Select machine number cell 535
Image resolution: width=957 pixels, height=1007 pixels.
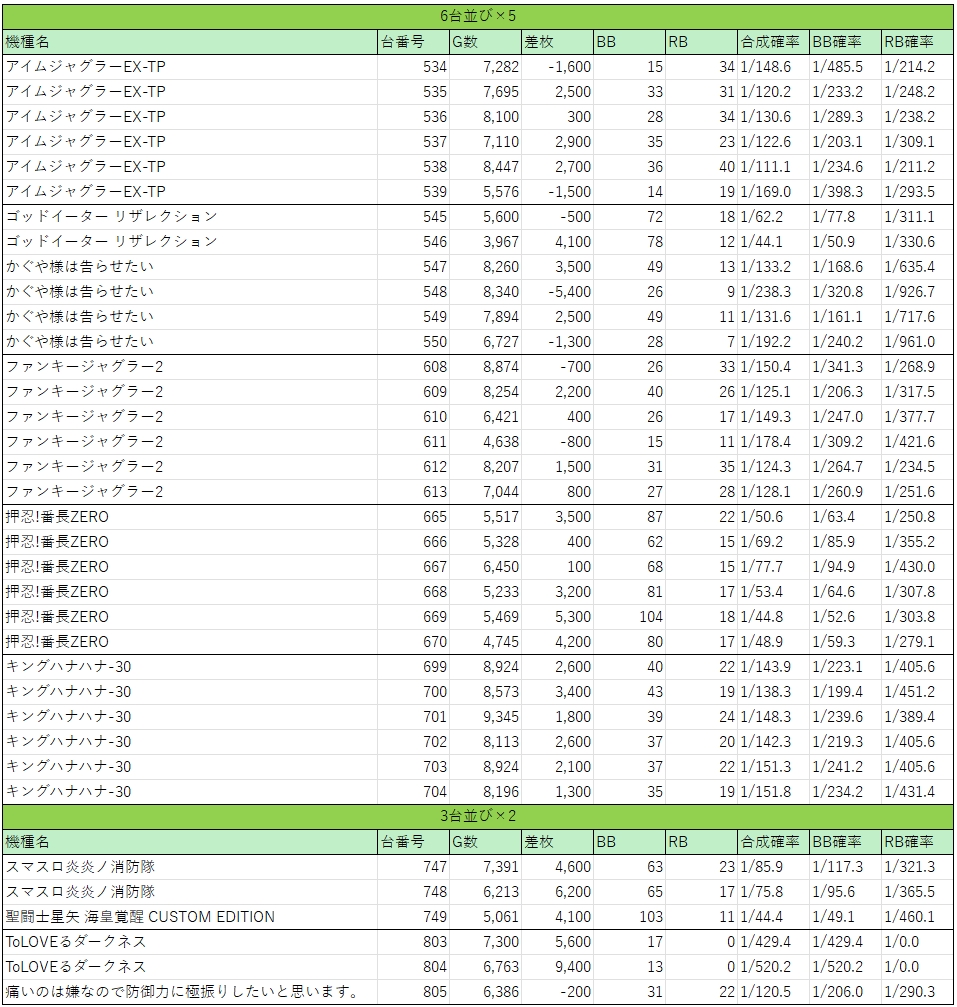[x=414, y=92]
